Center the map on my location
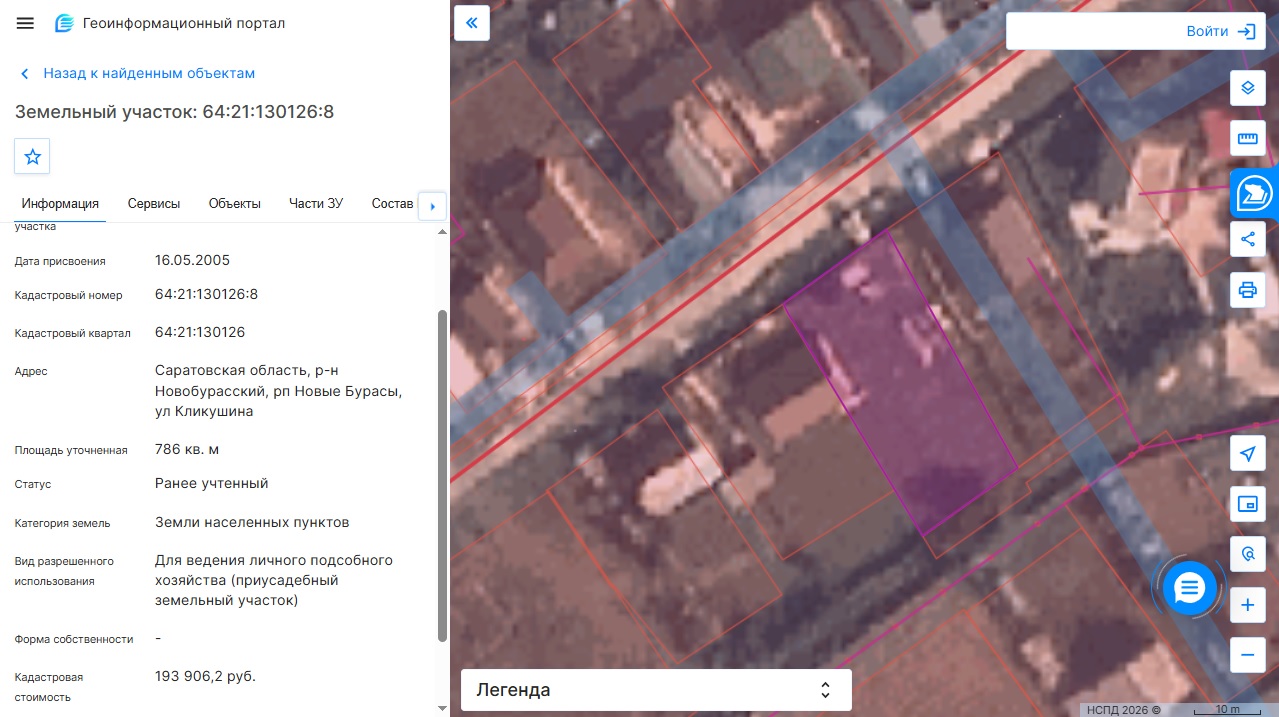This screenshot has height=717, width=1279. [1247, 454]
